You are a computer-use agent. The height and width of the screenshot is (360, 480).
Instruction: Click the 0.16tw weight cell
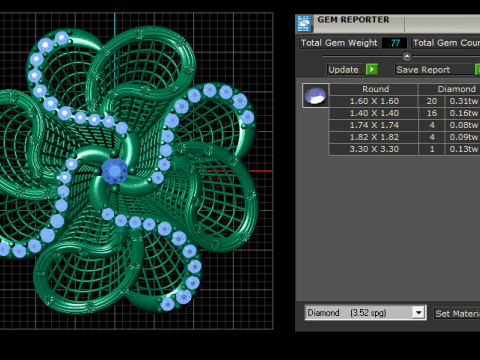463,113
